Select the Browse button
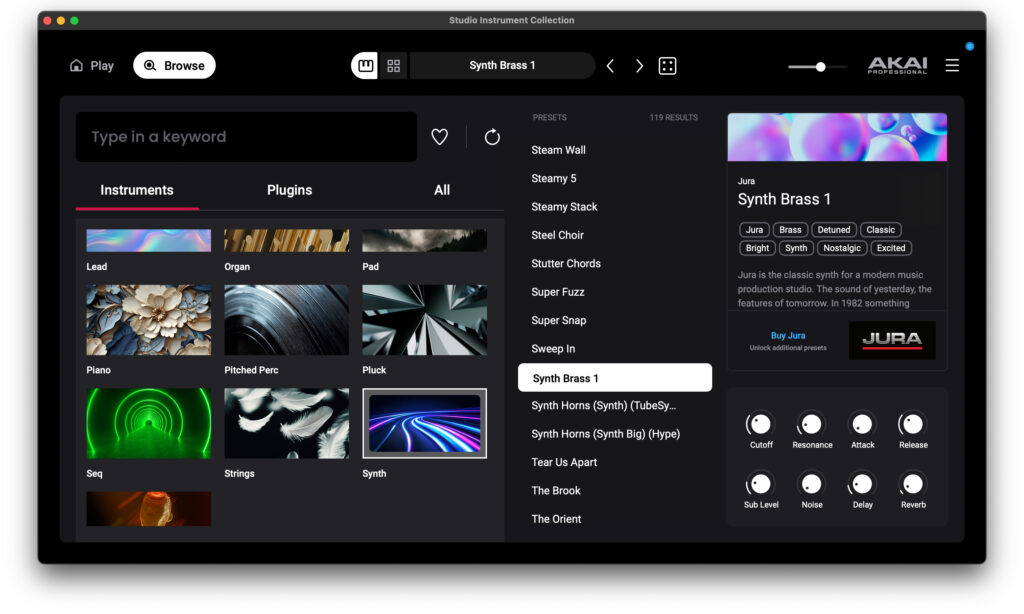 (x=174, y=66)
